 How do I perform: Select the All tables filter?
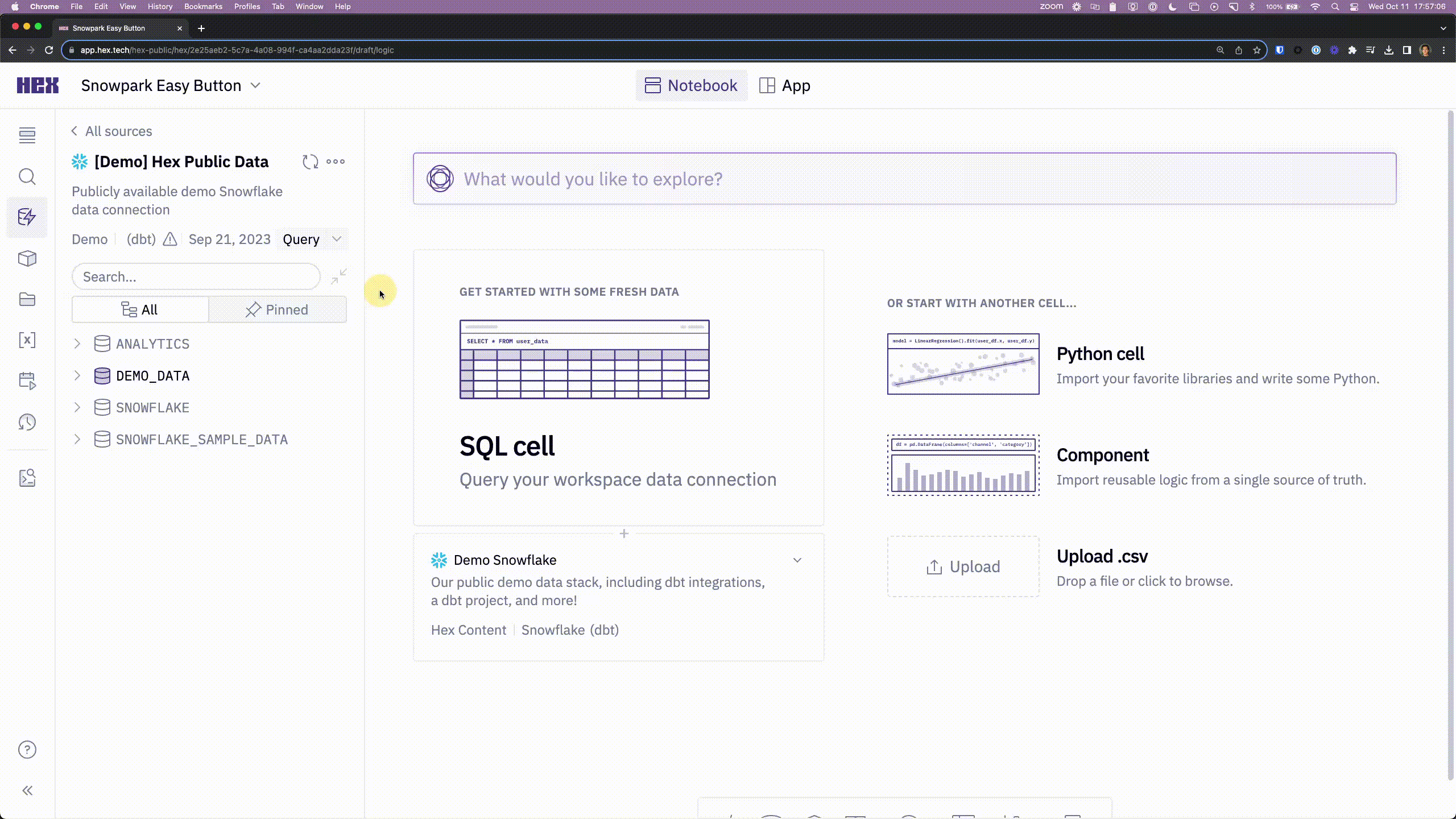pos(140,309)
